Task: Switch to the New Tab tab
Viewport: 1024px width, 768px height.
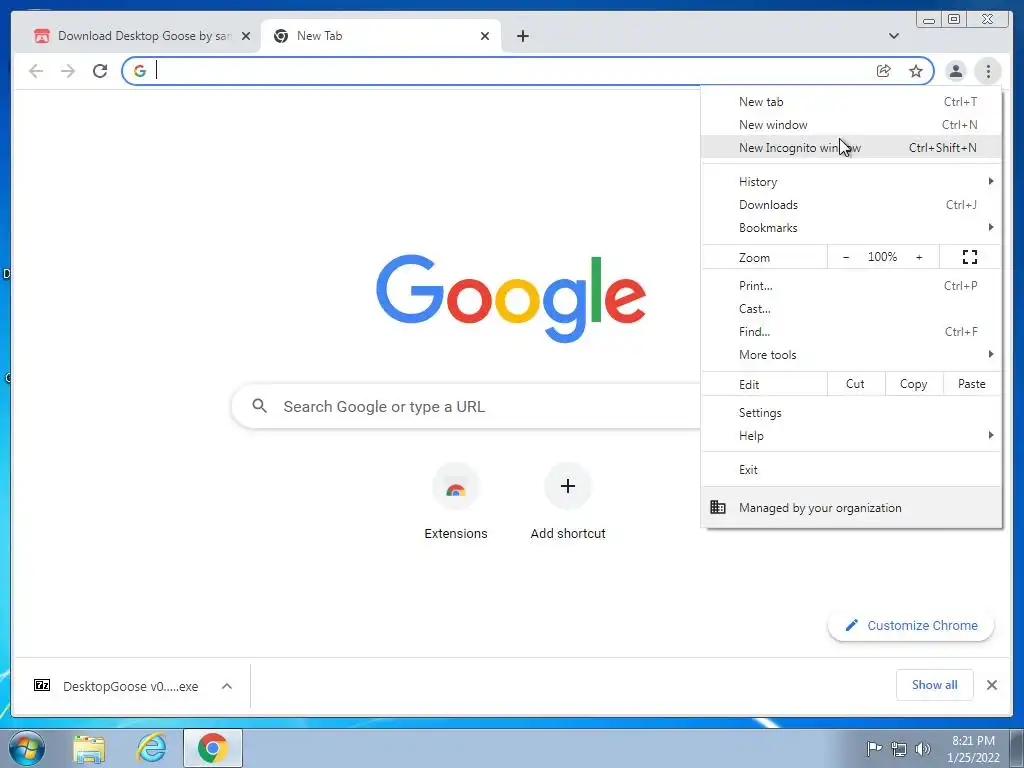Action: [x=381, y=36]
